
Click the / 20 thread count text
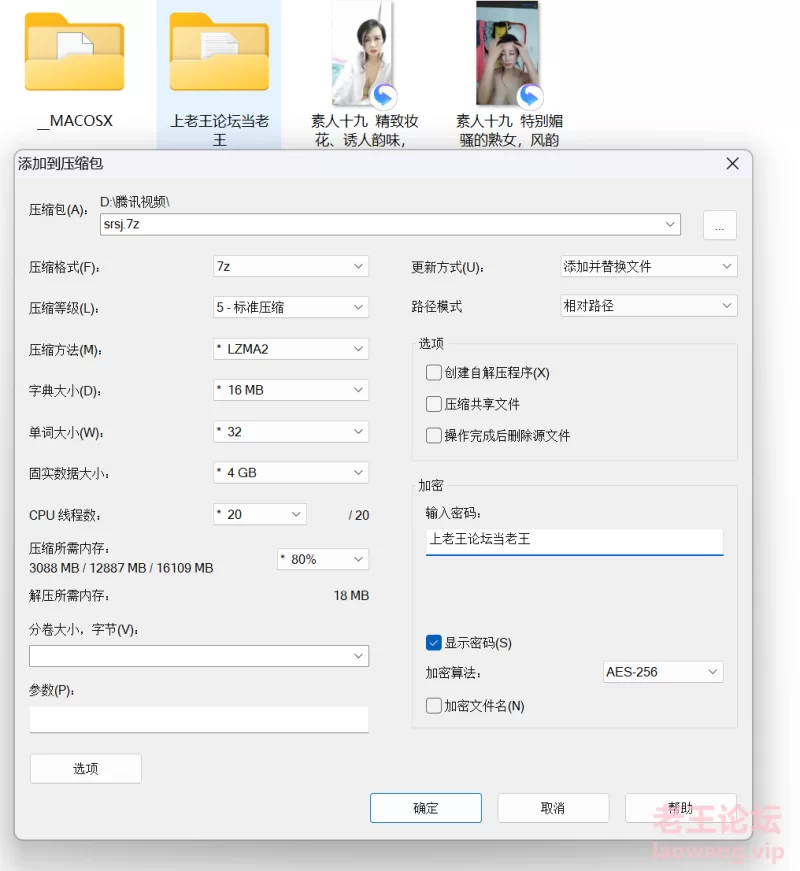[x=359, y=515]
